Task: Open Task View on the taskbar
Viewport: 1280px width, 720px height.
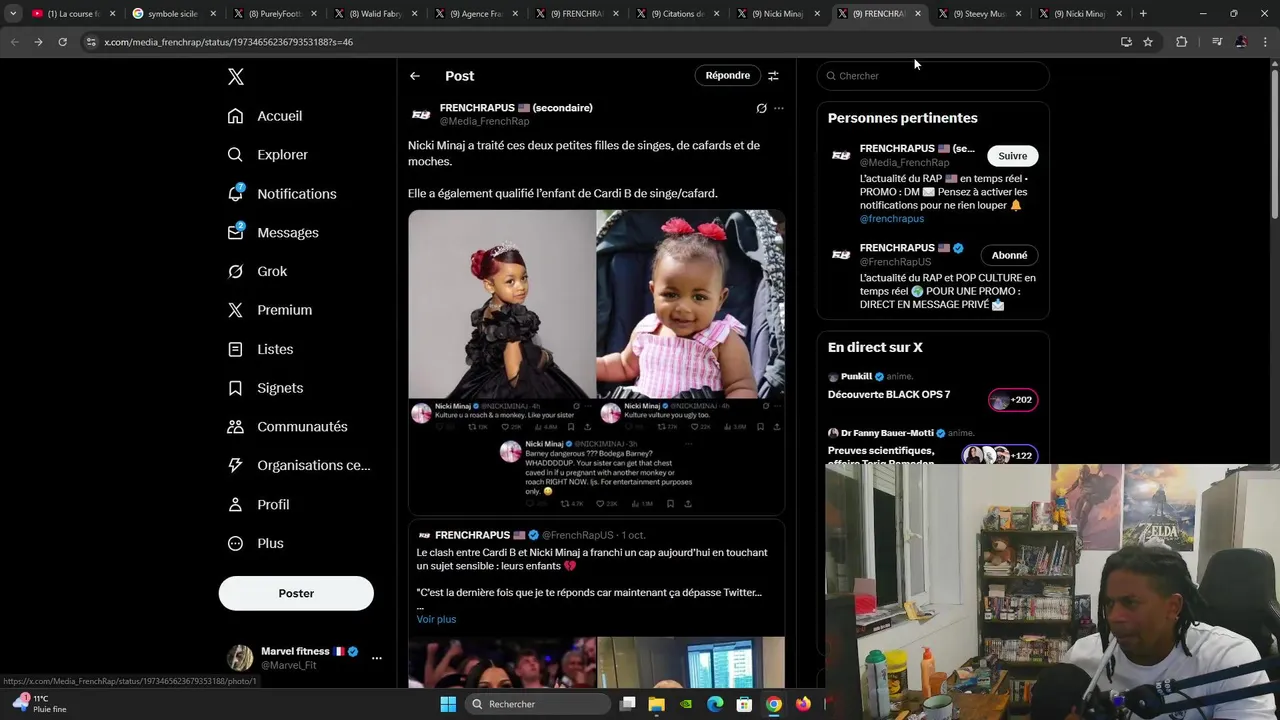Action: (x=628, y=704)
